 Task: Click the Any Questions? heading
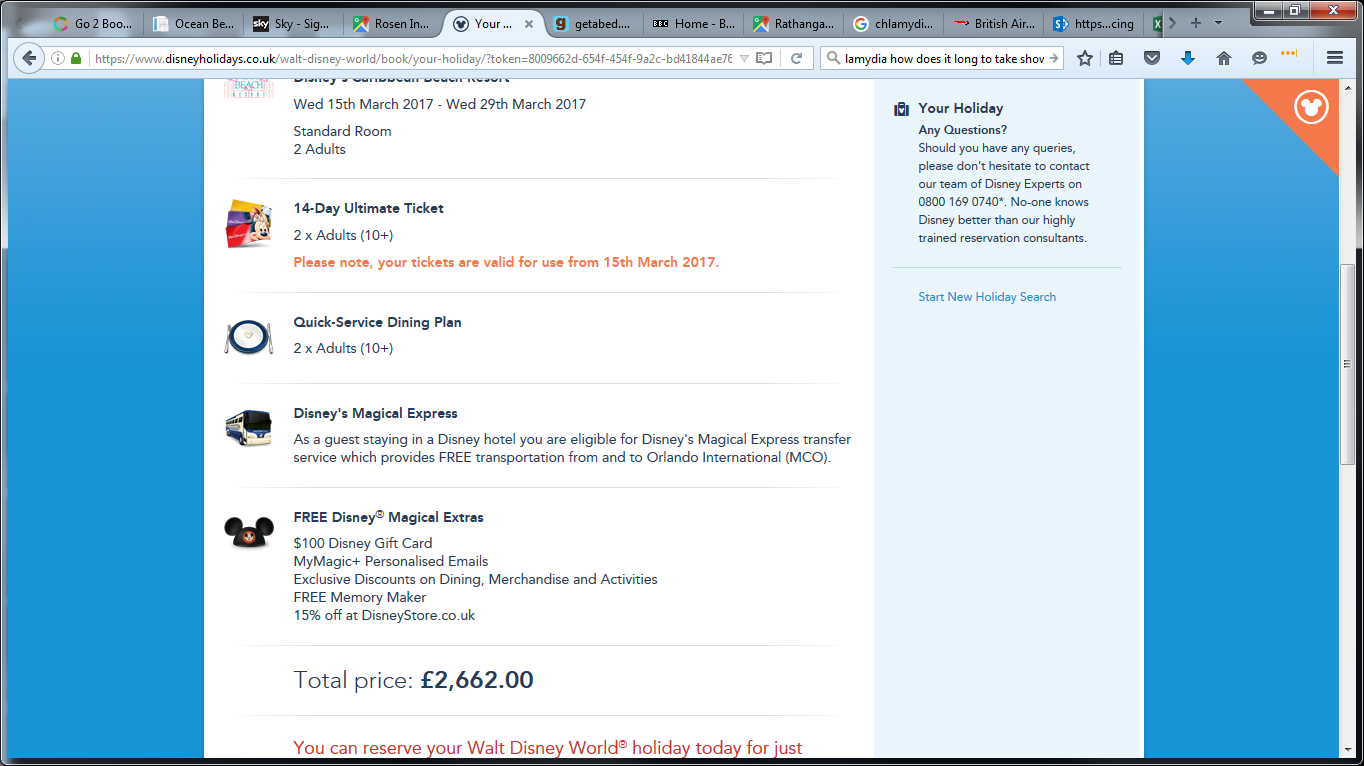click(963, 130)
